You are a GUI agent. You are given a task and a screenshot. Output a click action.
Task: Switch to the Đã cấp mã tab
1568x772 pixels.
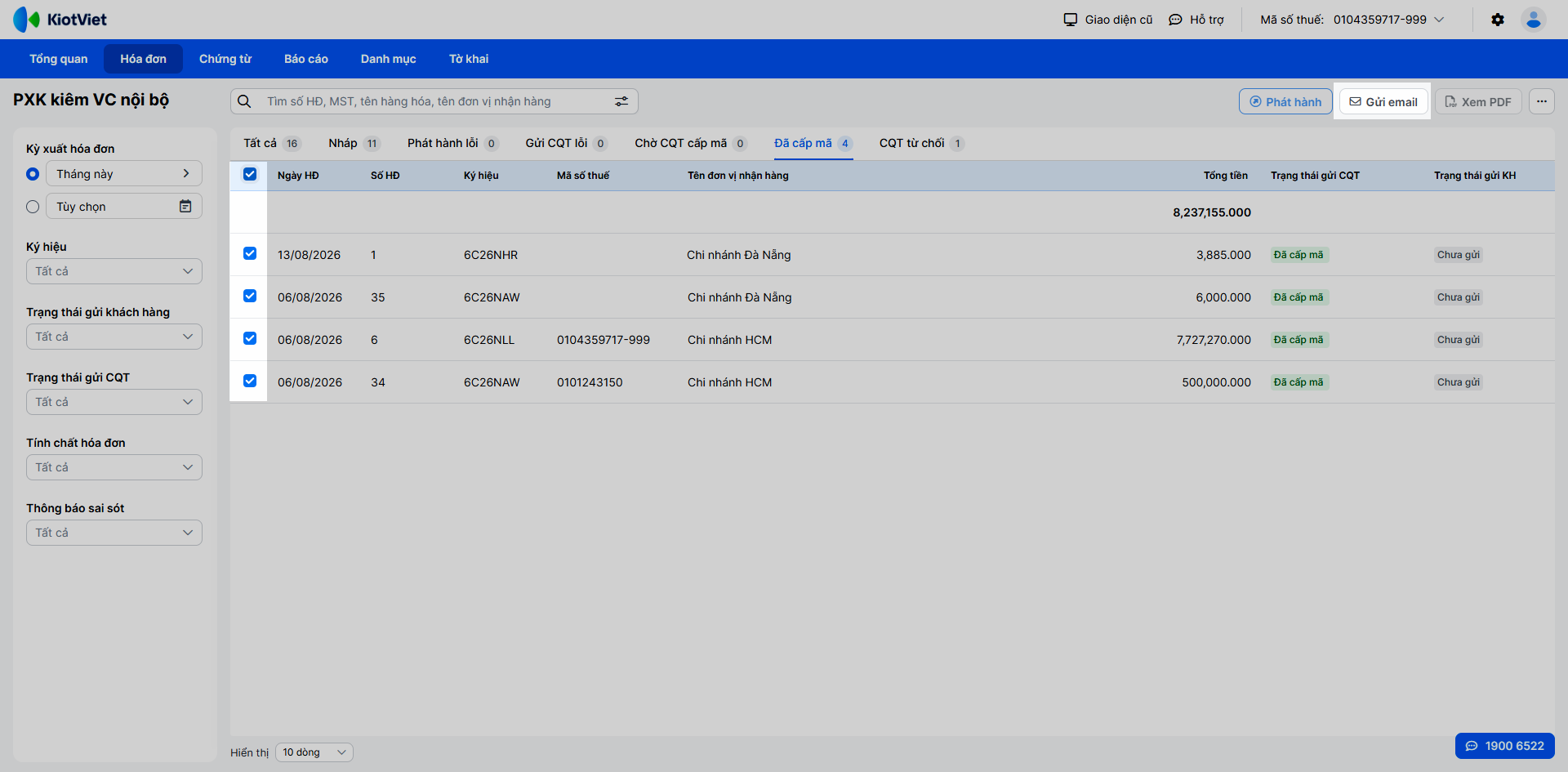tap(813, 143)
